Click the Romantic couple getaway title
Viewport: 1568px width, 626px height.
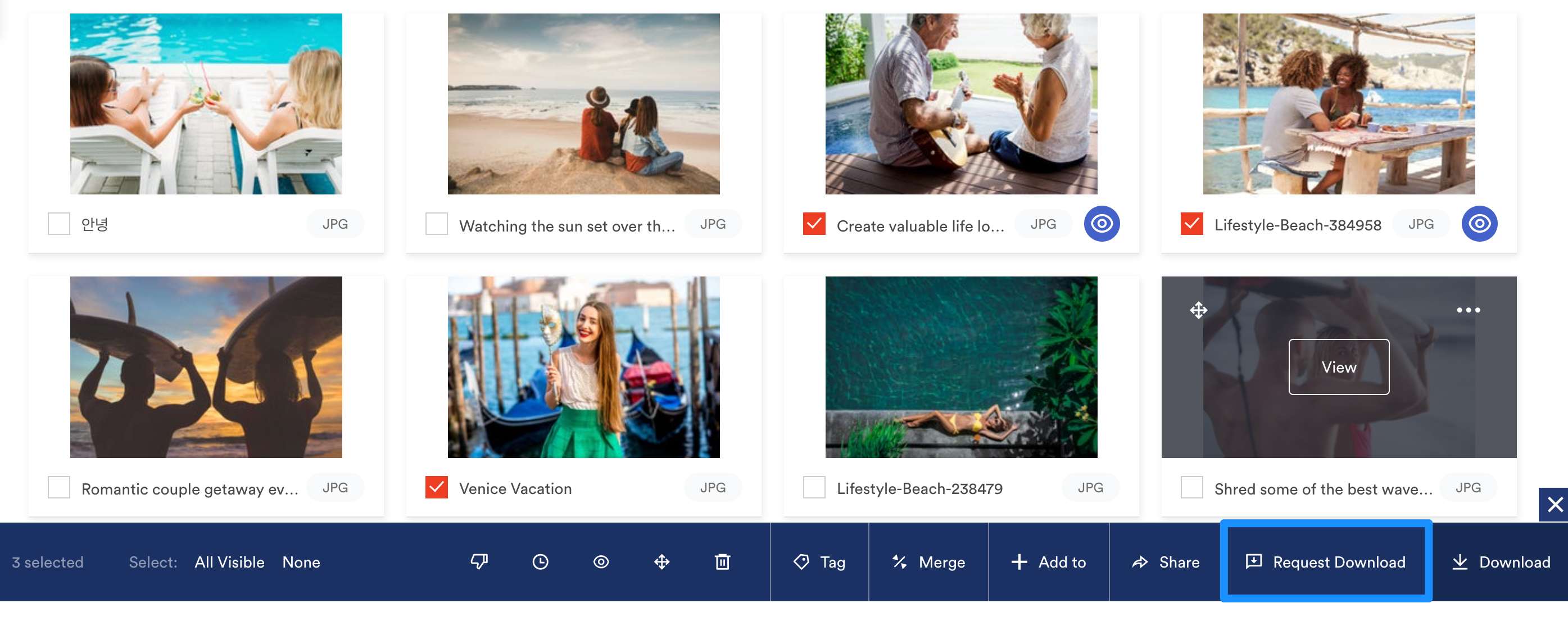(190, 489)
